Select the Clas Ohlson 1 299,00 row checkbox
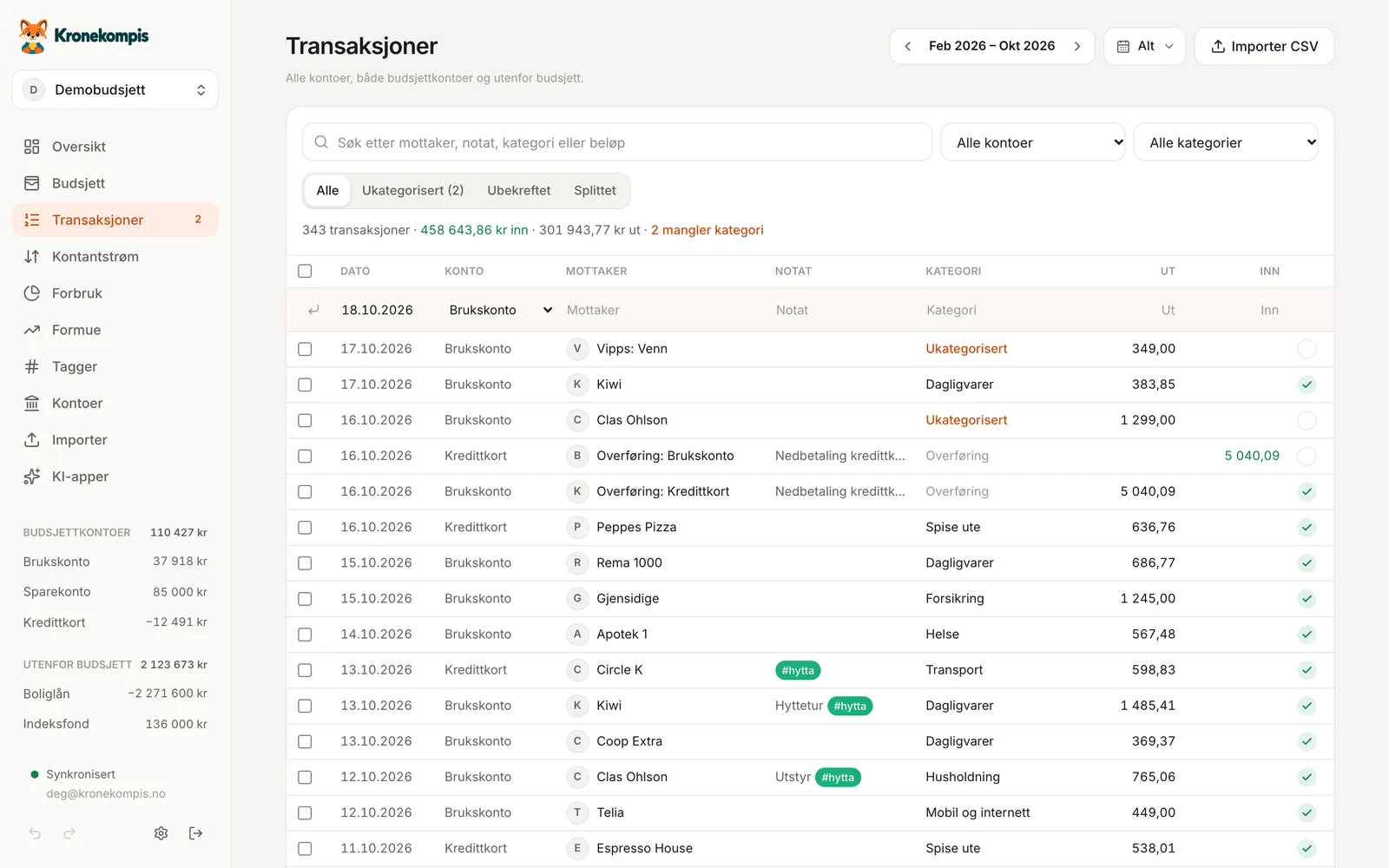The width and height of the screenshot is (1389, 868). 305,420
